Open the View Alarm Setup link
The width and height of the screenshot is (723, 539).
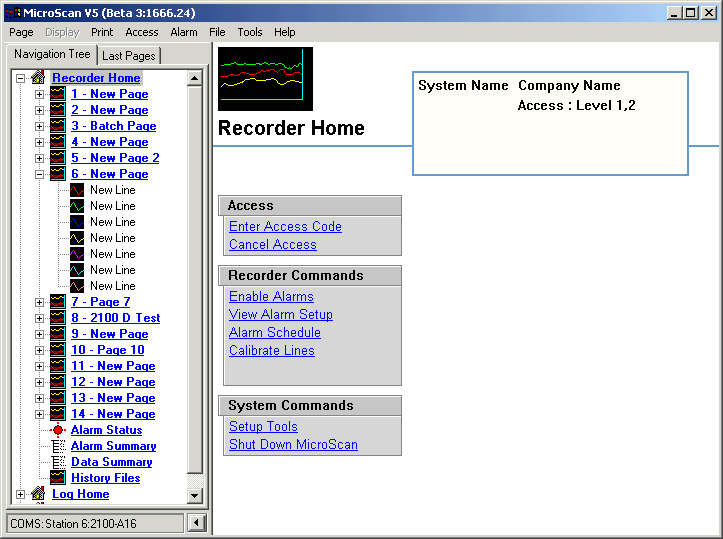(281, 314)
